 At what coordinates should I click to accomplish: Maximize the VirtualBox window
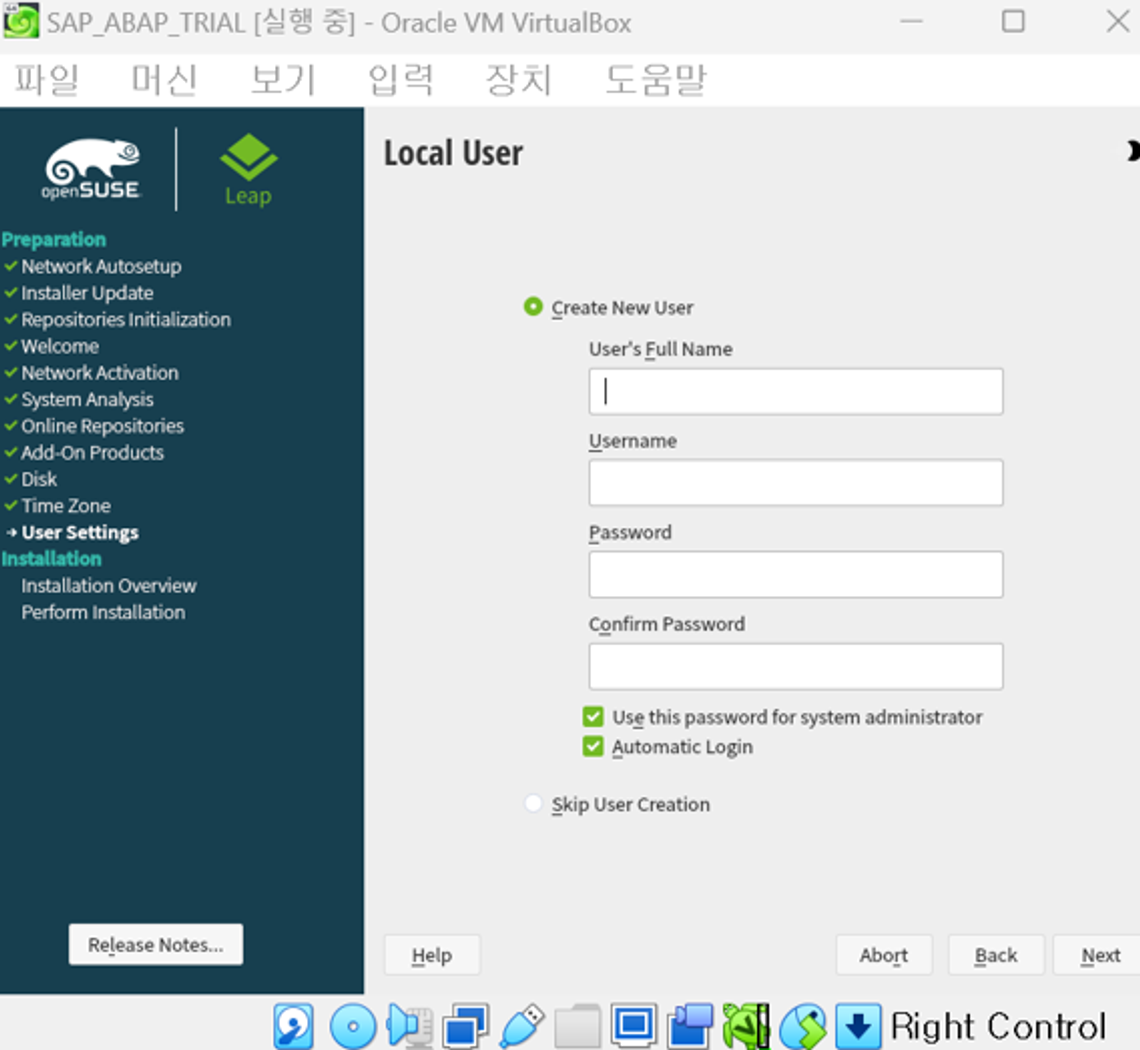coord(1013,21)
